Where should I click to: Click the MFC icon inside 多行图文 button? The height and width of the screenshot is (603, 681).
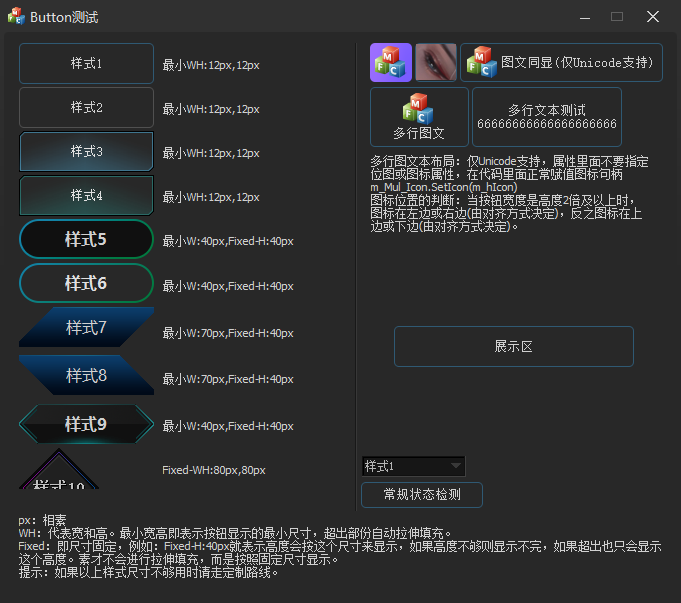tap(418, 109)
